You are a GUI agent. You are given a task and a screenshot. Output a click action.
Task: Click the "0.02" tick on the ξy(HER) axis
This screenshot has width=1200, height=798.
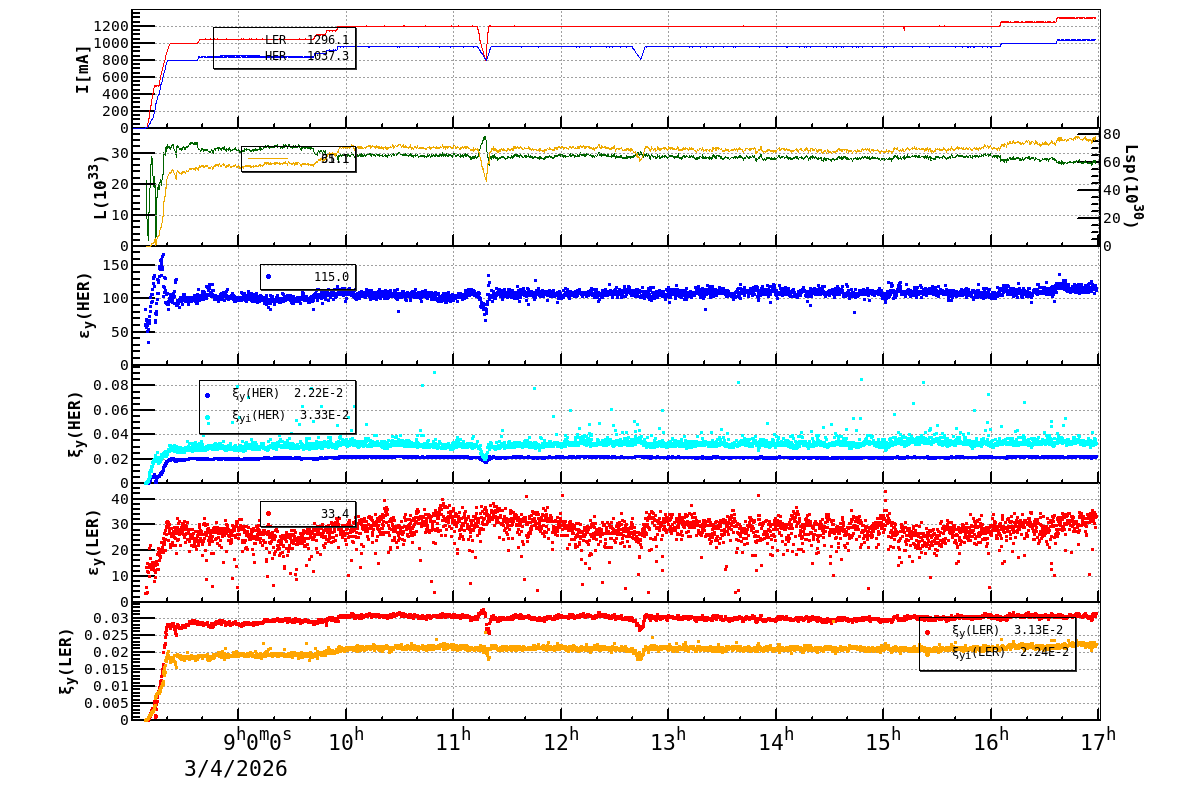pos(113,459)
